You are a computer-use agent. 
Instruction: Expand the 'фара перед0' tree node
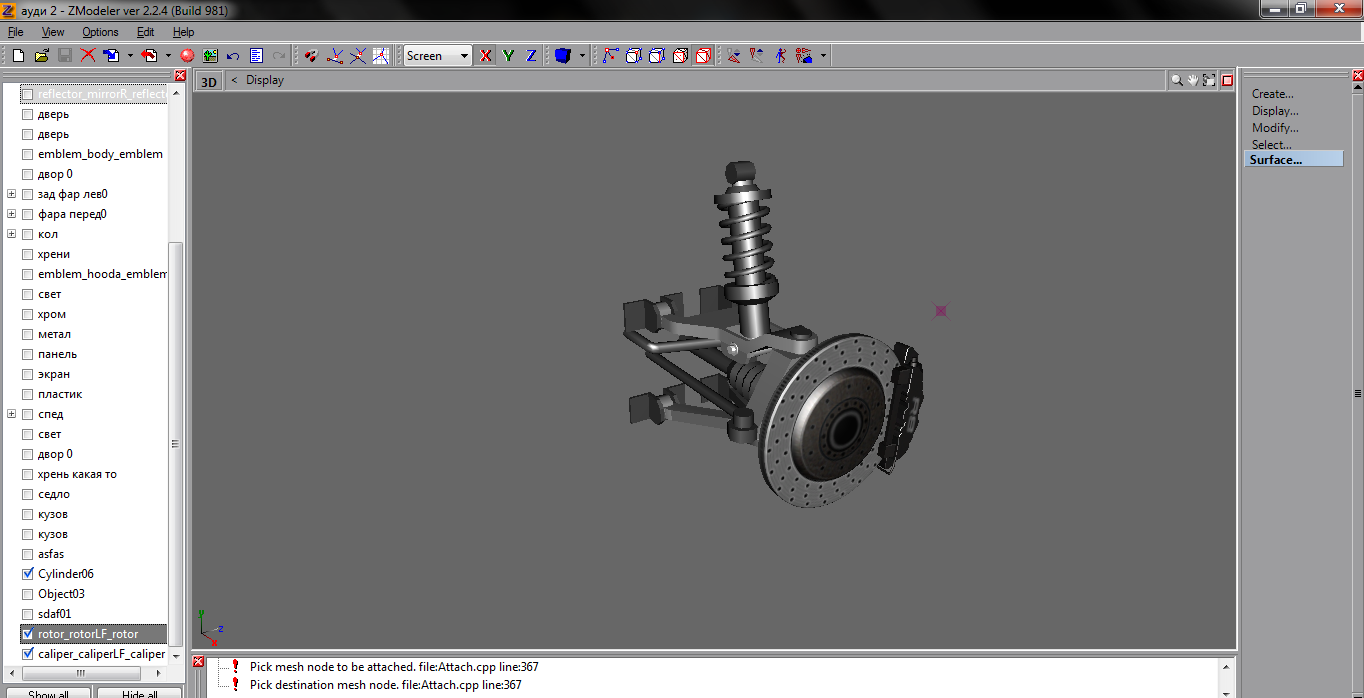[x=11, y=214]
